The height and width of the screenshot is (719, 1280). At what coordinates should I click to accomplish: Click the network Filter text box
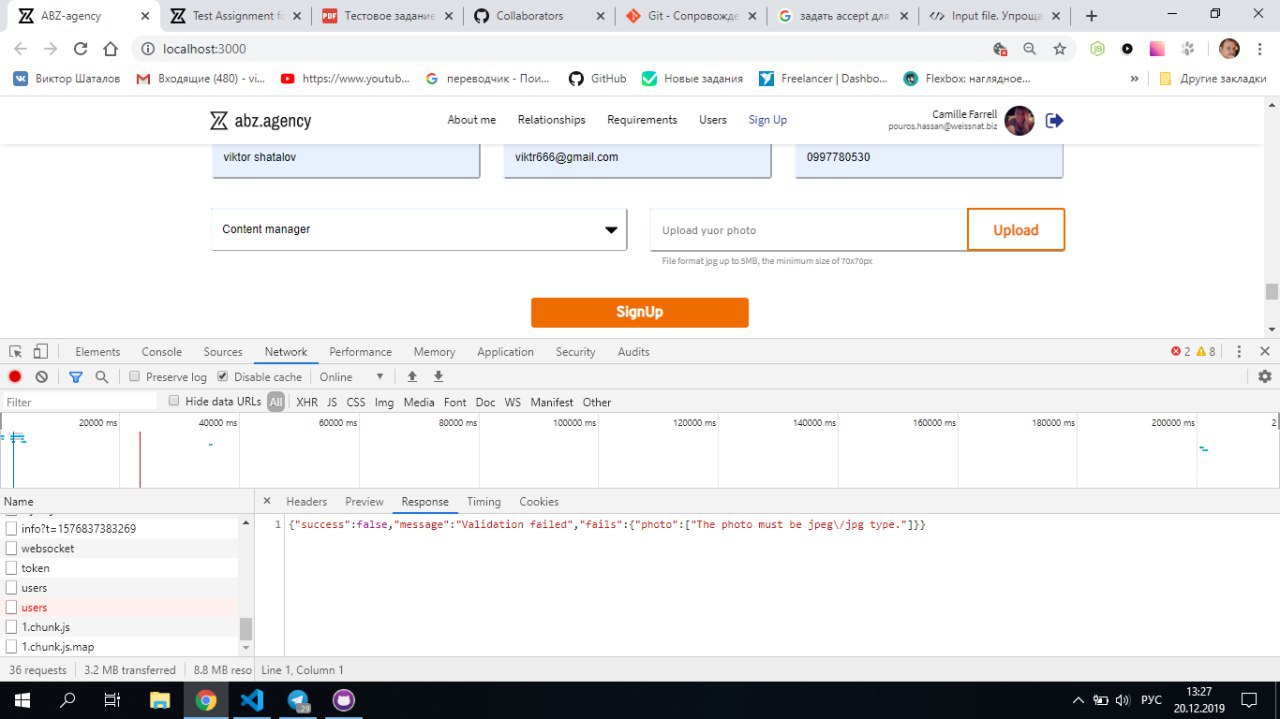pos(80,402)
